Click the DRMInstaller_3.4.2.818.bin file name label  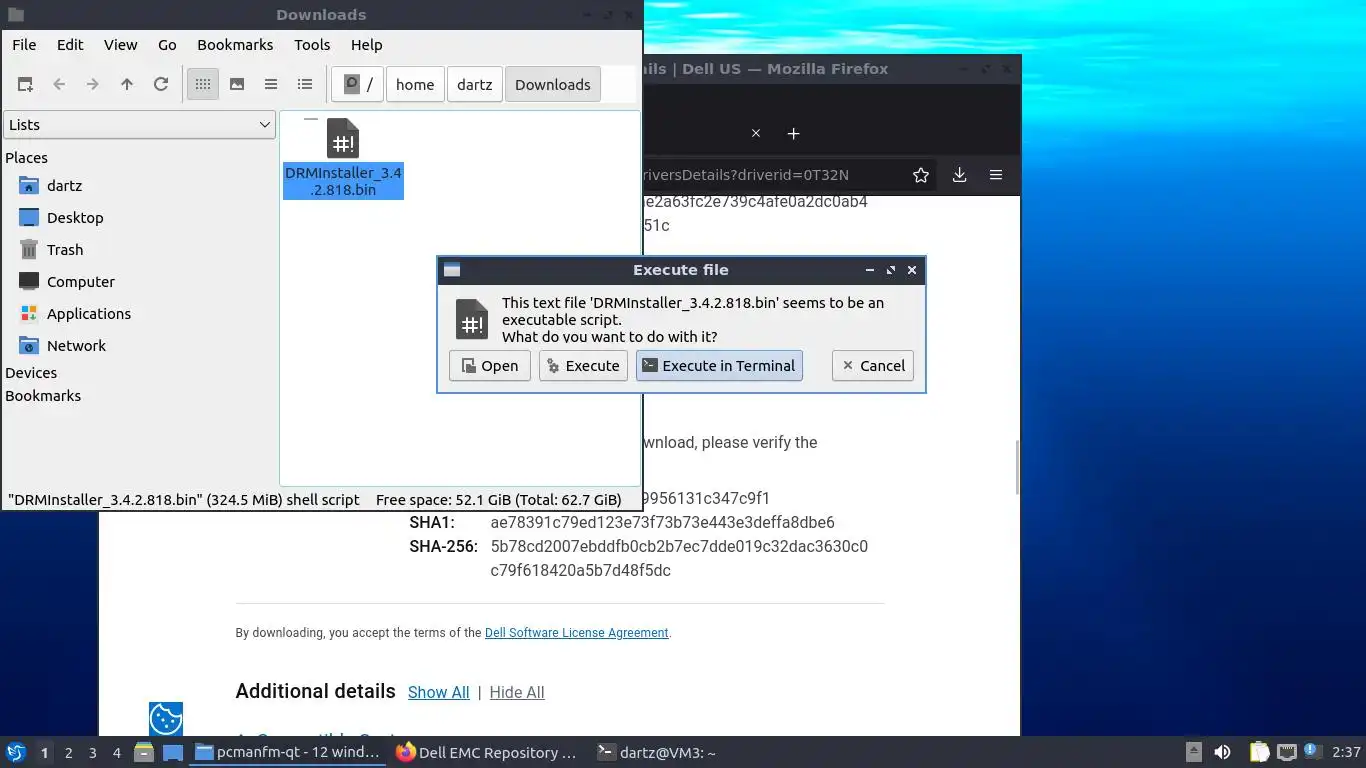[343, 181]
